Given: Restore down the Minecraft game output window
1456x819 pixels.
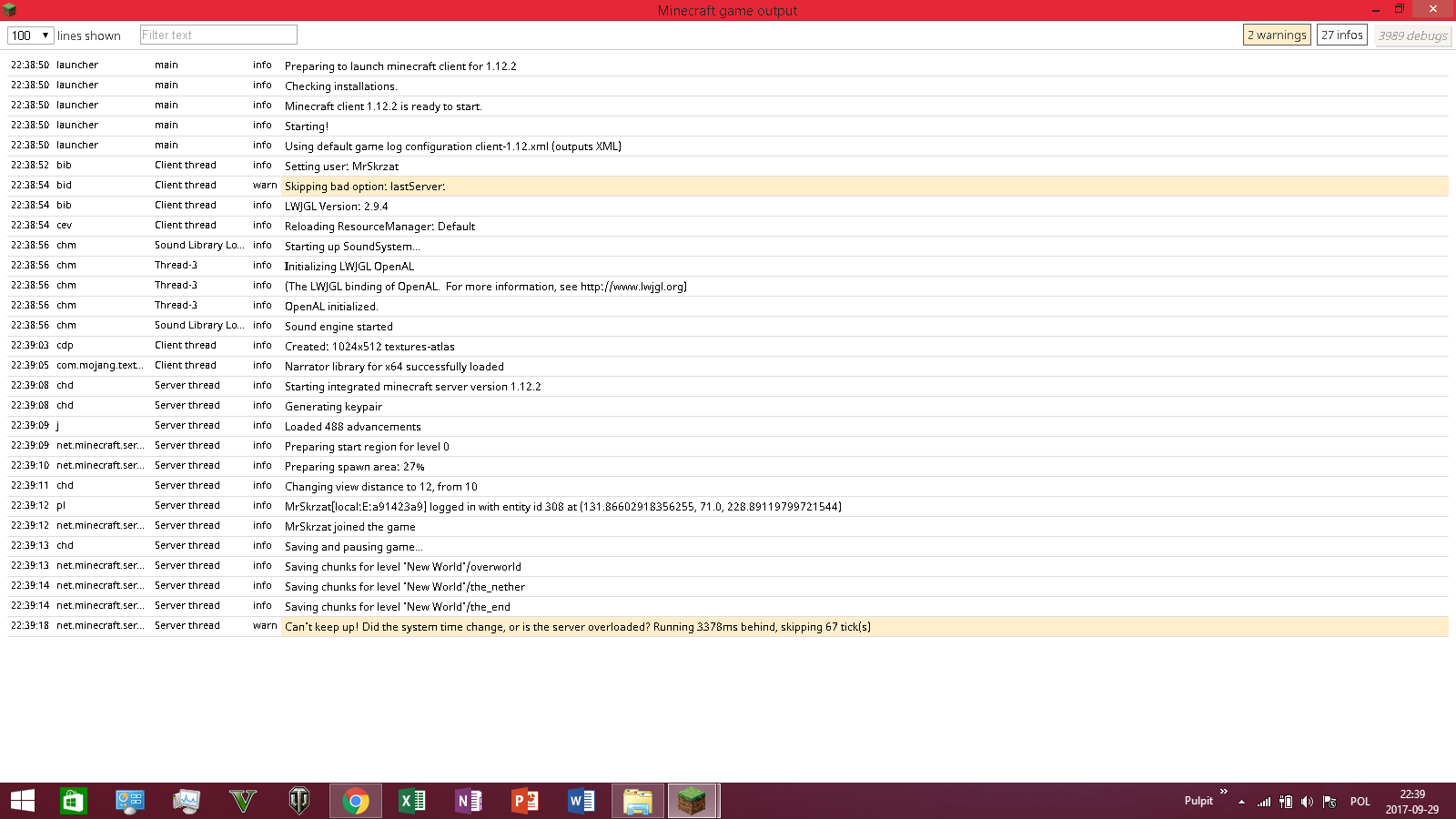Looking at the screenshot, I should pyautogui.click(x=1400, y=10).
